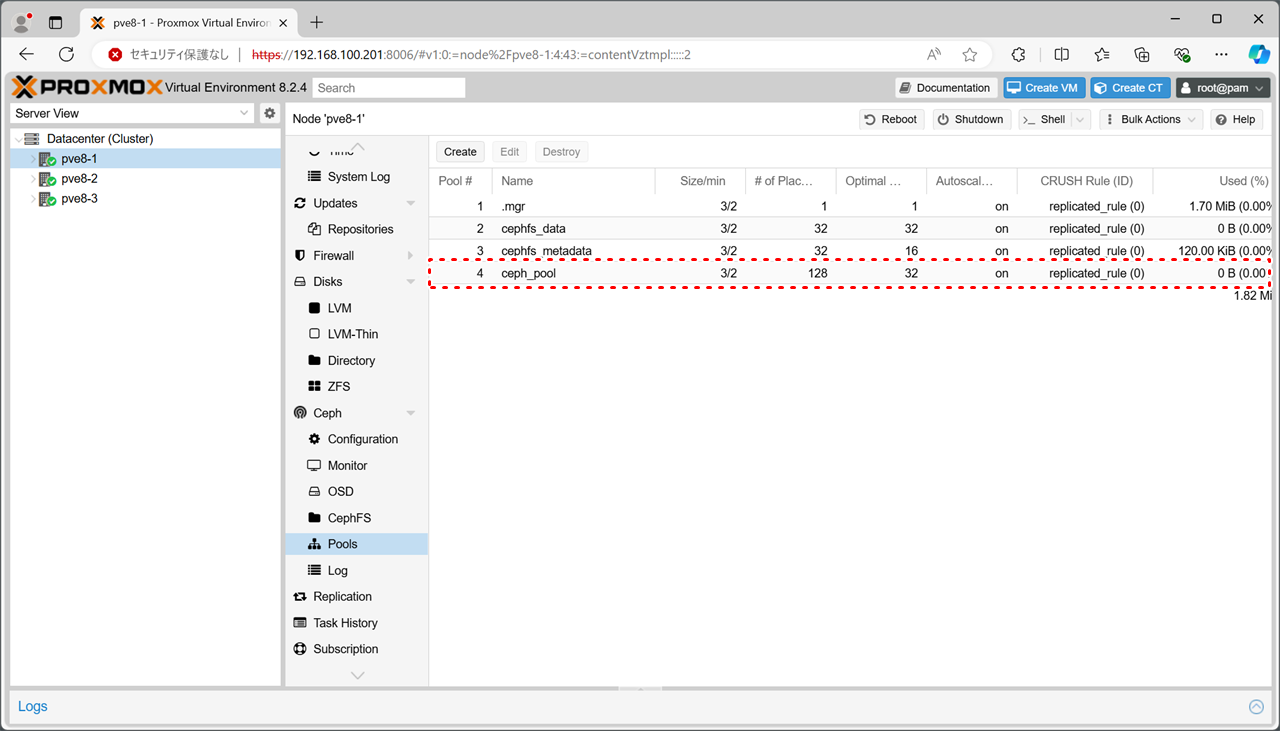Click the favorites star icon in address bar
The image size is (1280, 731).
point(969,55)
